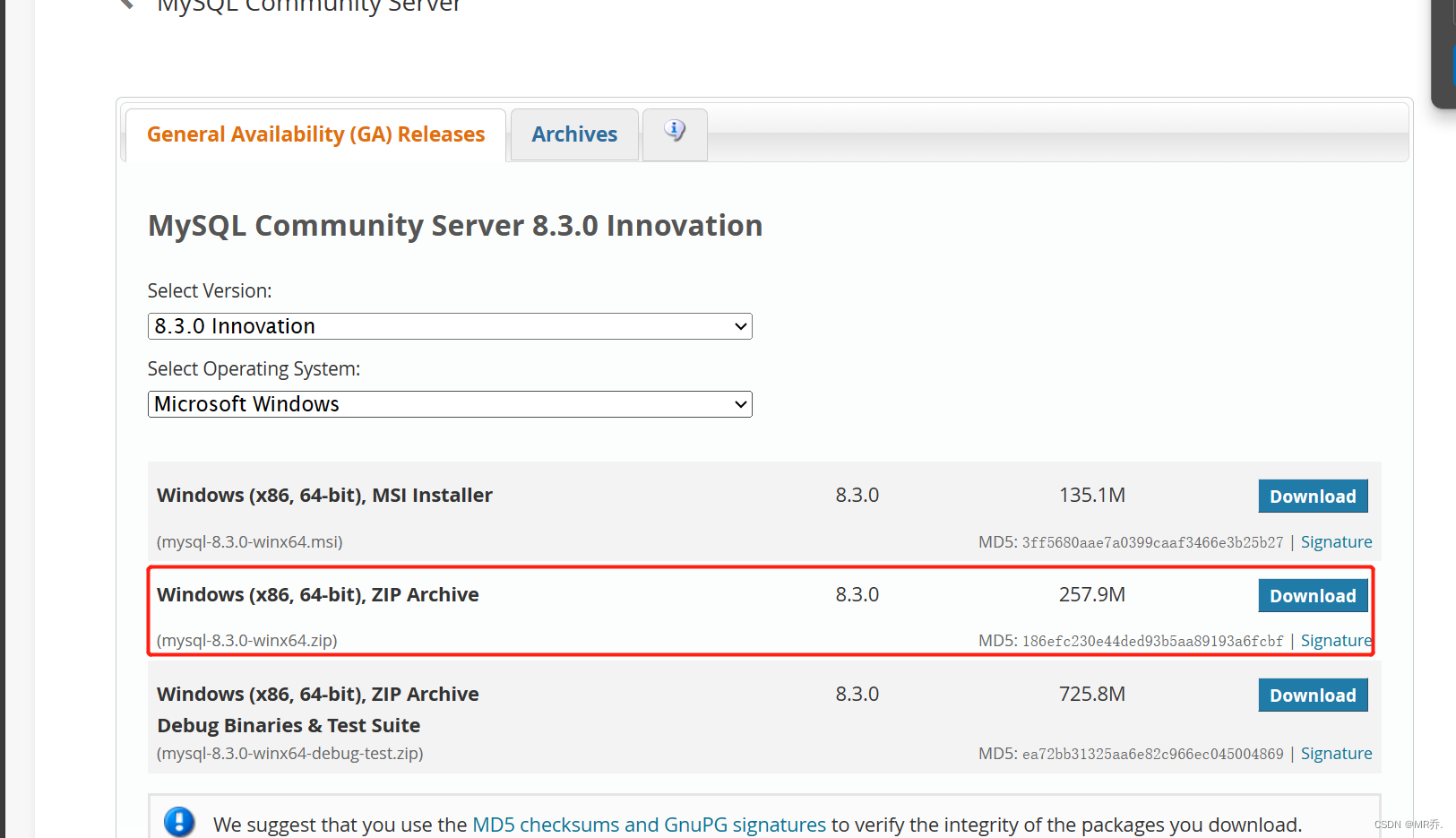Viewport: 1456px width, 838px height.
Task: Click the 725.8M file size value
Action: coord(1092,694)
